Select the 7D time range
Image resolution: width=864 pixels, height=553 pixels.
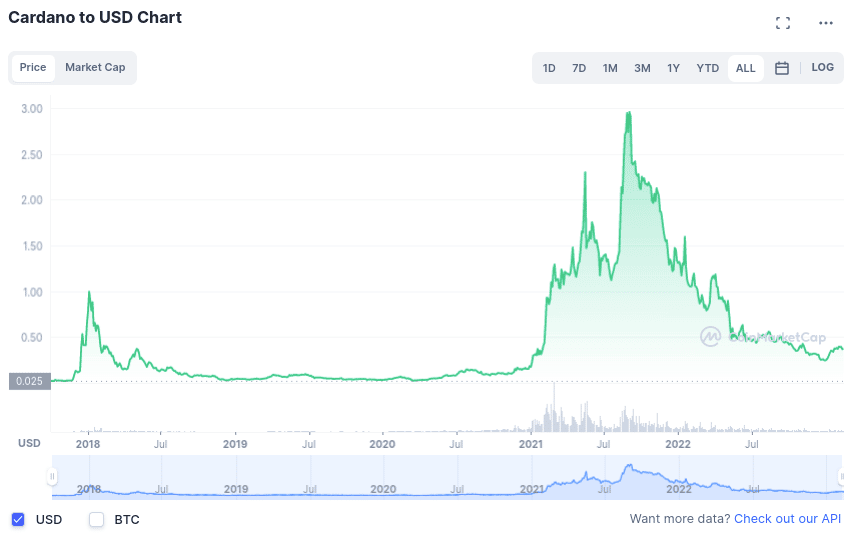pos(579,68)
